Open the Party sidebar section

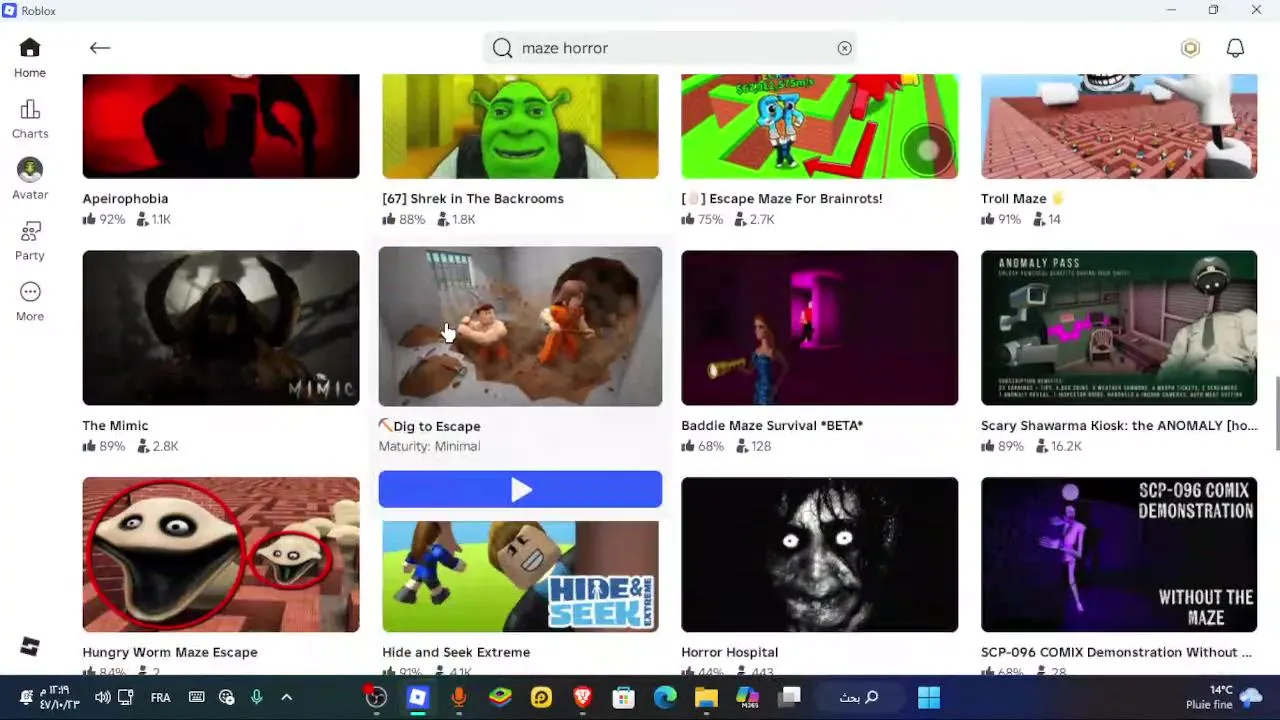30,241
